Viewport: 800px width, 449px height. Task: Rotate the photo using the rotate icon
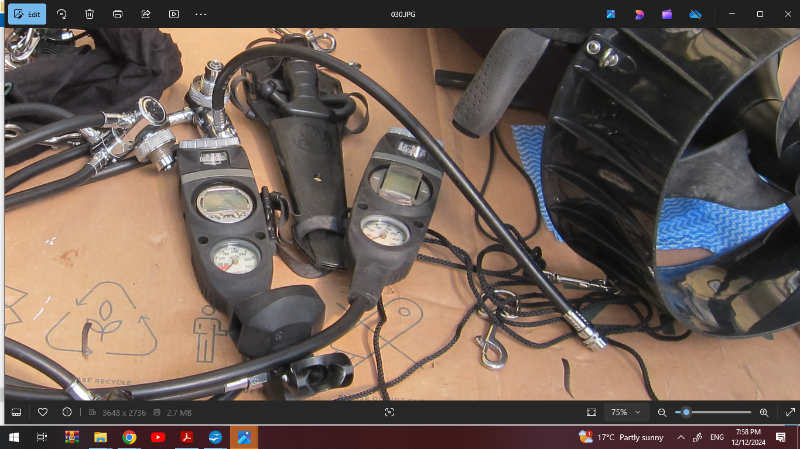(62, 14)
